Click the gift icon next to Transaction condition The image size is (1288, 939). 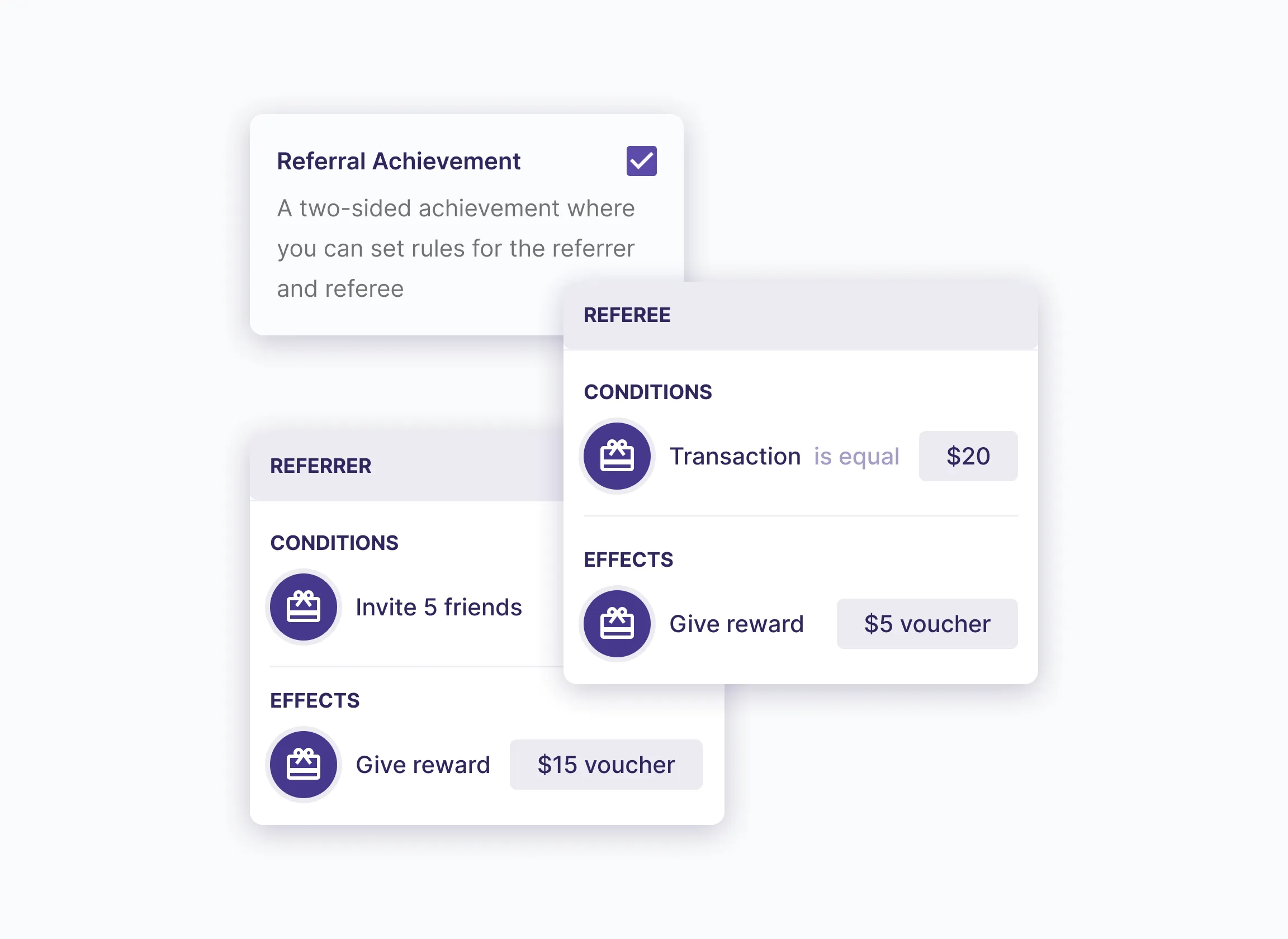click(x=617, y=456)
